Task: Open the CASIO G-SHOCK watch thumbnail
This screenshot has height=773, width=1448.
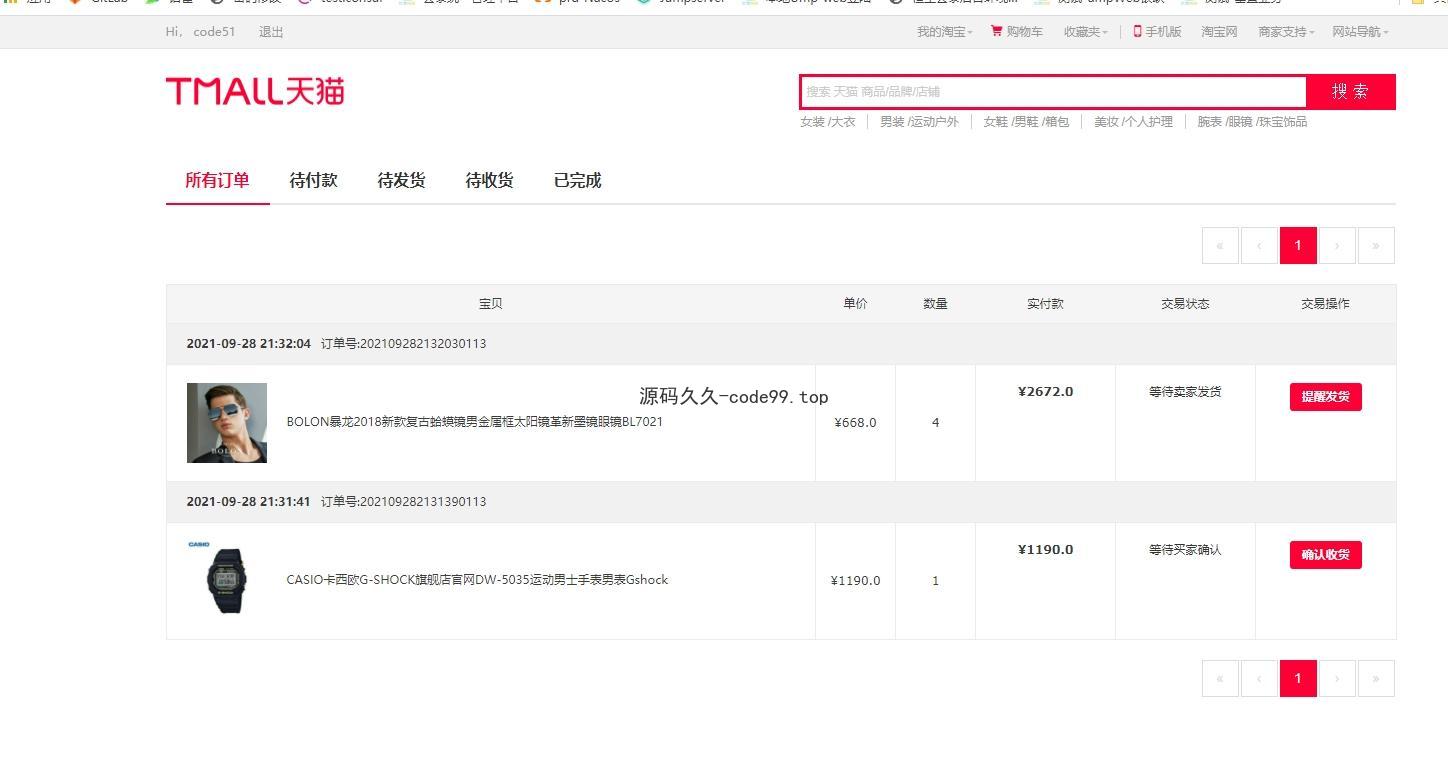Action: click(227, 580)
